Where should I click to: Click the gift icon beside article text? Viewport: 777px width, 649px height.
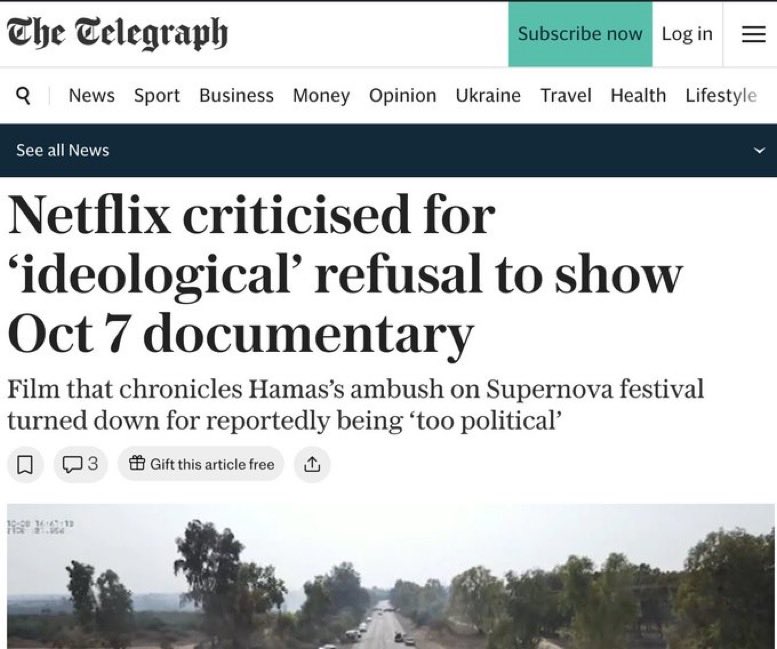coord(137,464)
